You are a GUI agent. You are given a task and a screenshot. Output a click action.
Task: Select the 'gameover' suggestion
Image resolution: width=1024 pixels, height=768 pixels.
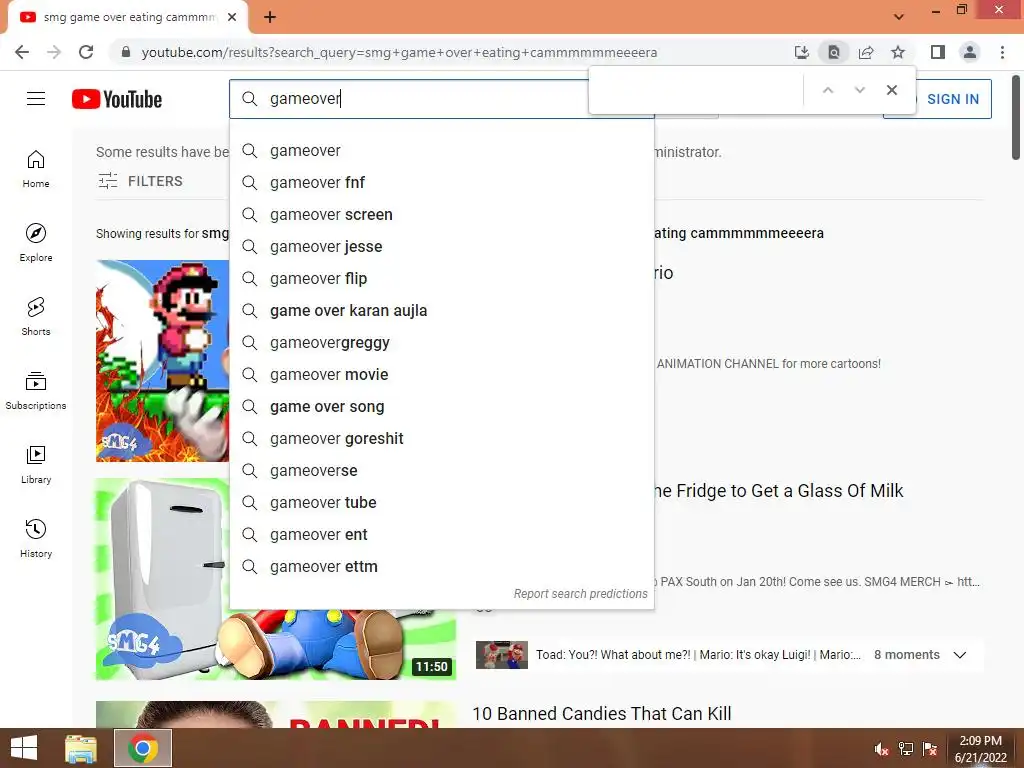pyautogui.click(x=442, y=151)
